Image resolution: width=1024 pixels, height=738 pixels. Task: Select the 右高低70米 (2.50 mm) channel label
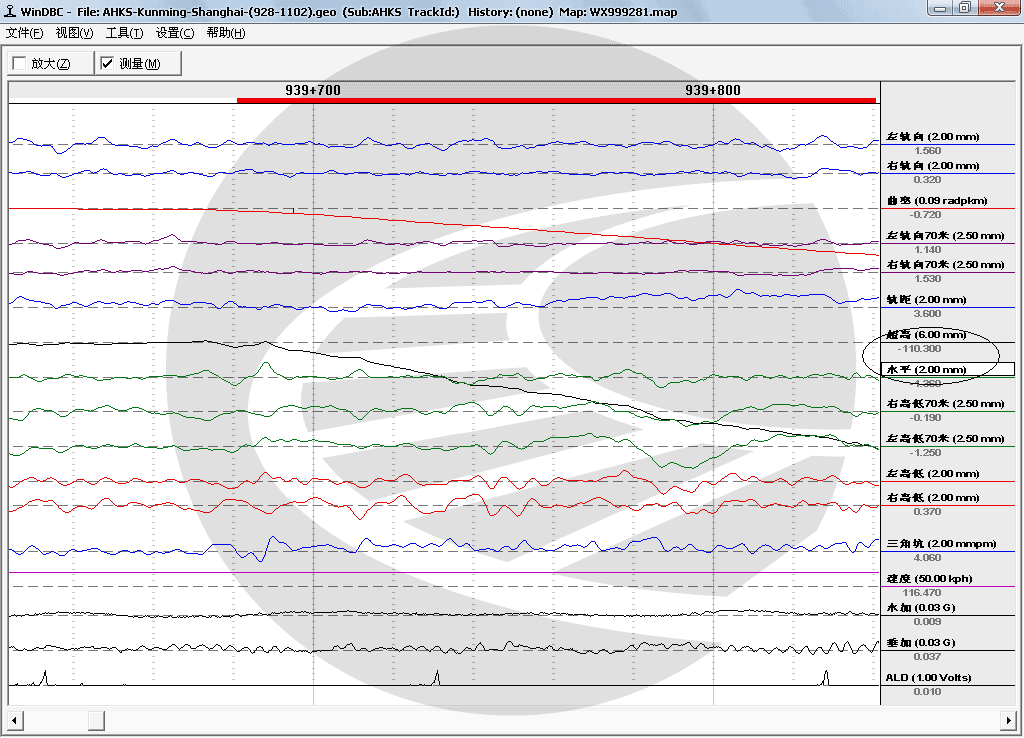(945, 404)
